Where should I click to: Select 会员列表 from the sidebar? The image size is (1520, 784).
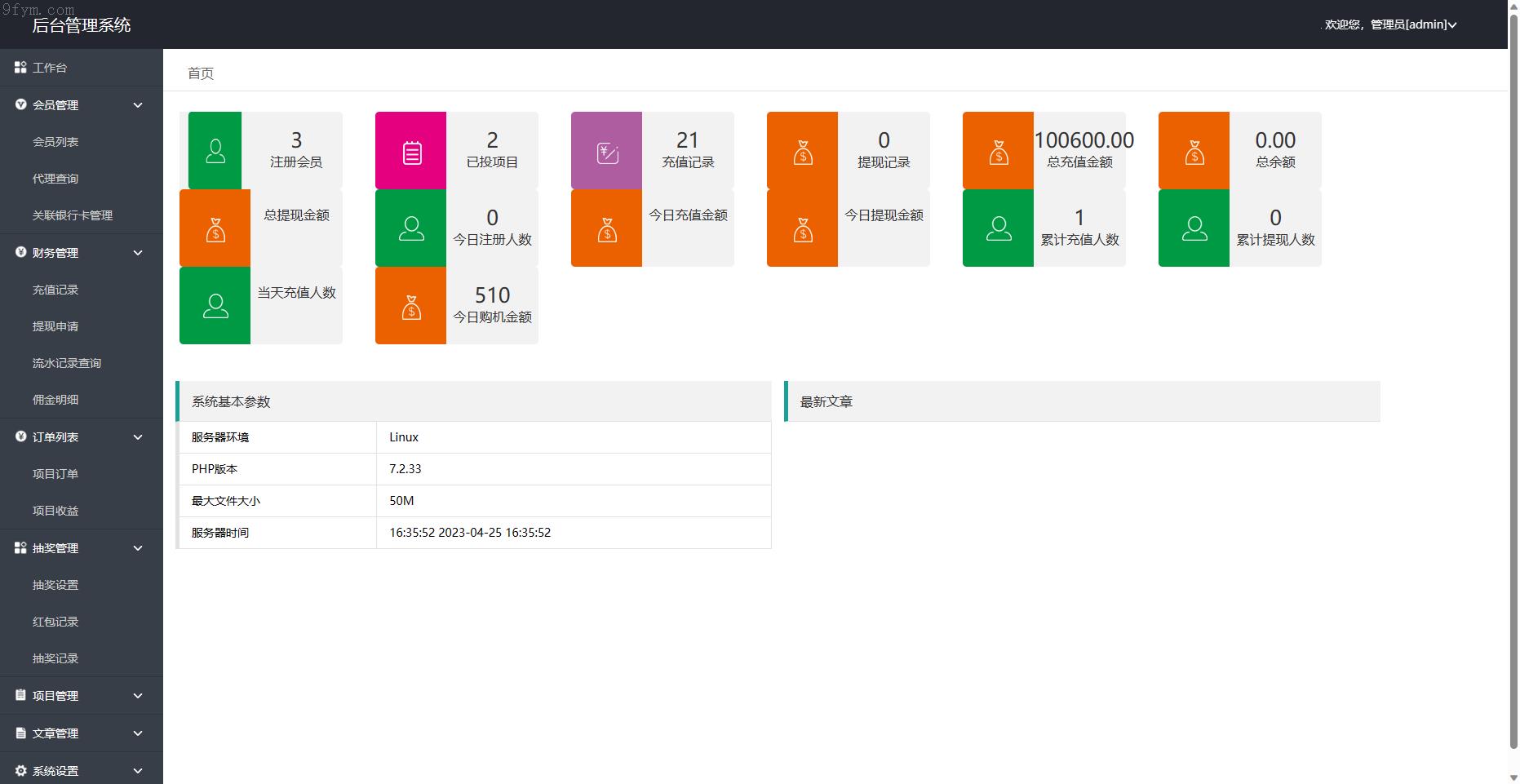click(55, 142)
